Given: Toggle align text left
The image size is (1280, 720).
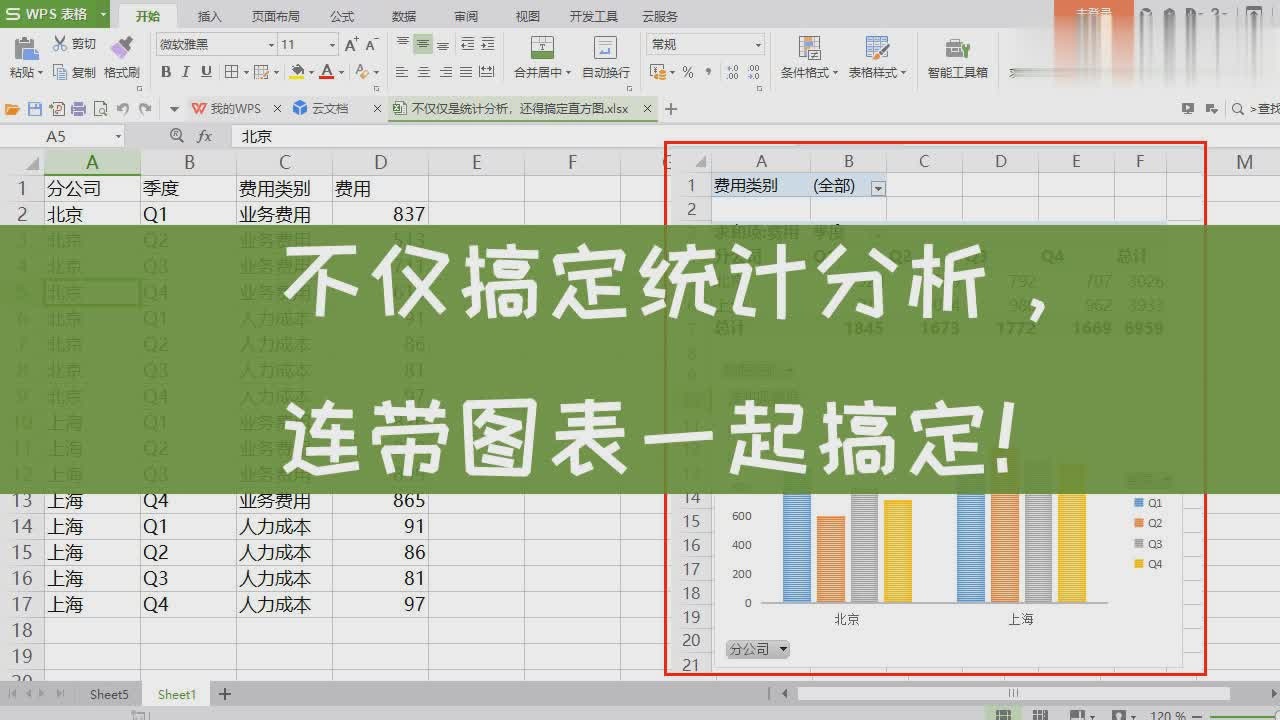Looking at the screenshot, I should click(402, 72).
